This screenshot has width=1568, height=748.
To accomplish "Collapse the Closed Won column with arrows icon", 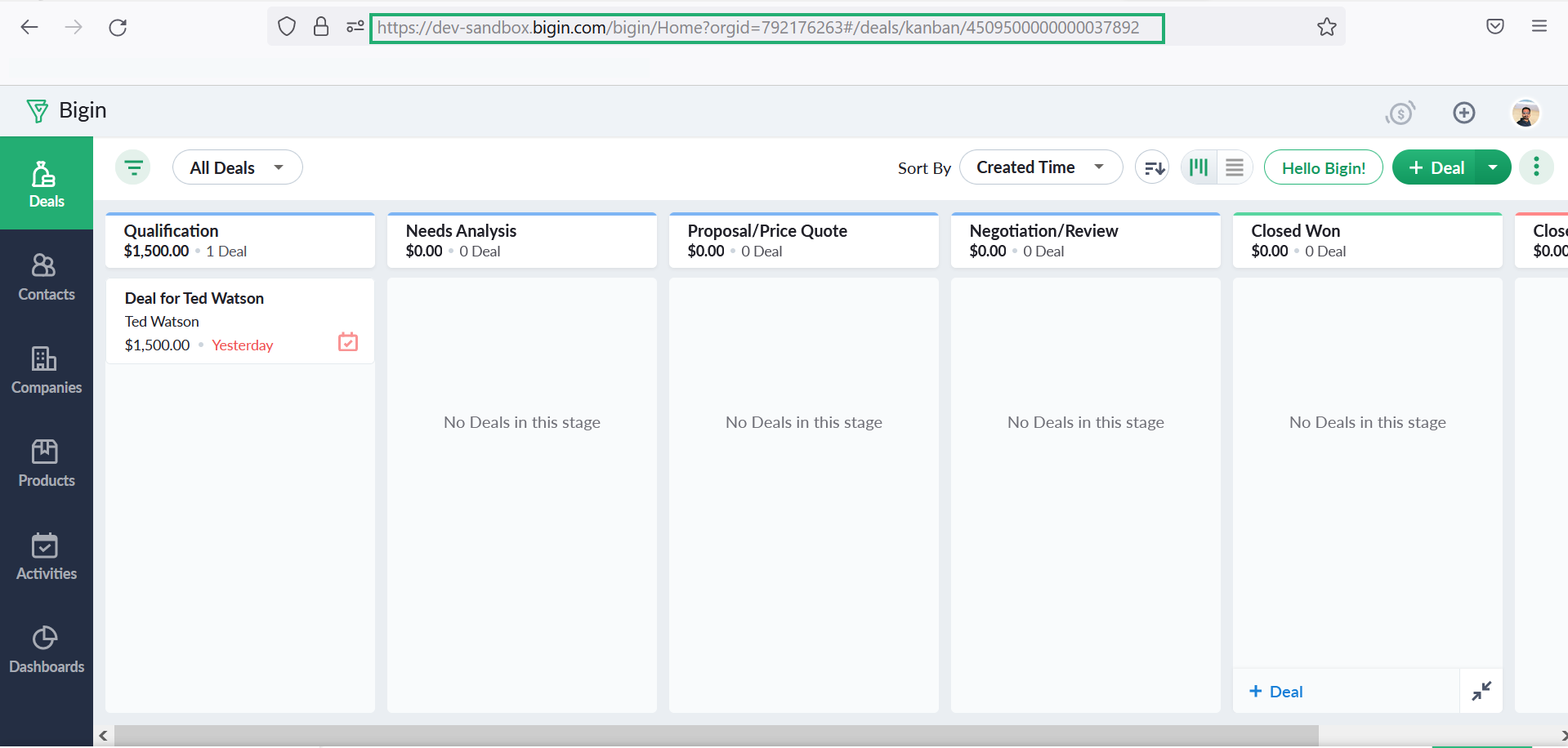I will pyautogui.click(x=1481, y=691).
